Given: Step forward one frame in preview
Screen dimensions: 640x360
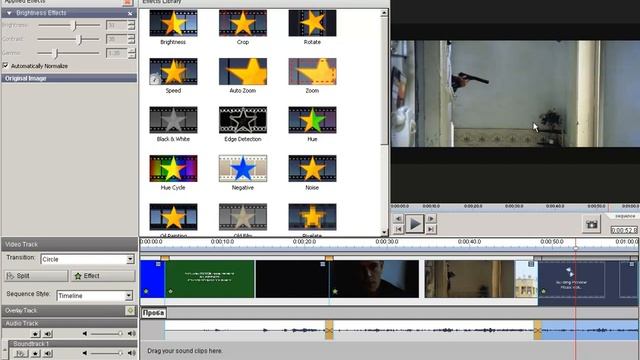Looking at the screenshot, I should click(x=431, y=219).
